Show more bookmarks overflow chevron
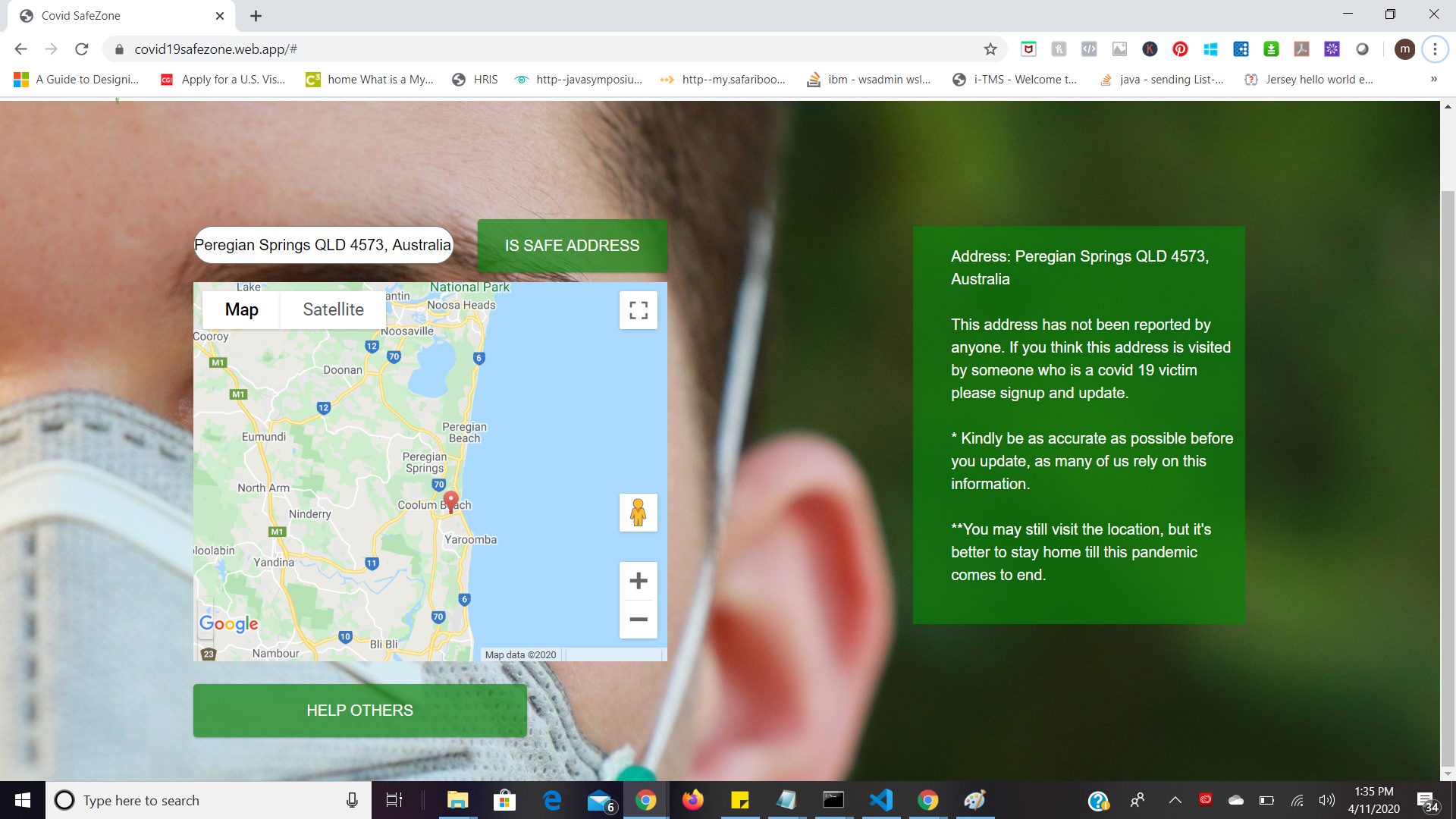Screen dimensions: 1456x819 (x=1433, y=80)
